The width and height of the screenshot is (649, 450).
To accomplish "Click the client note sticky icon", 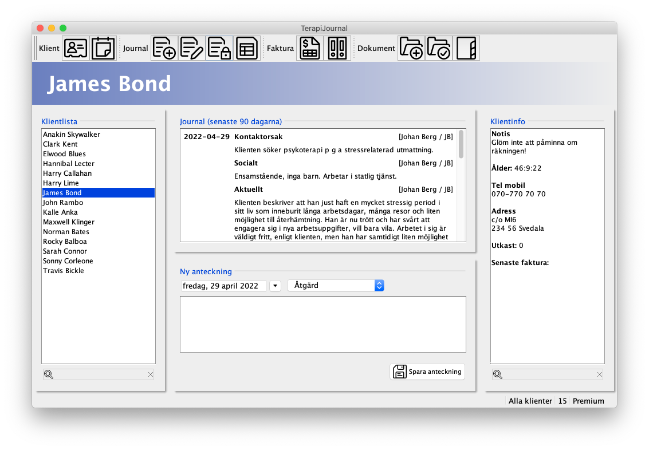I will [103, 48].
